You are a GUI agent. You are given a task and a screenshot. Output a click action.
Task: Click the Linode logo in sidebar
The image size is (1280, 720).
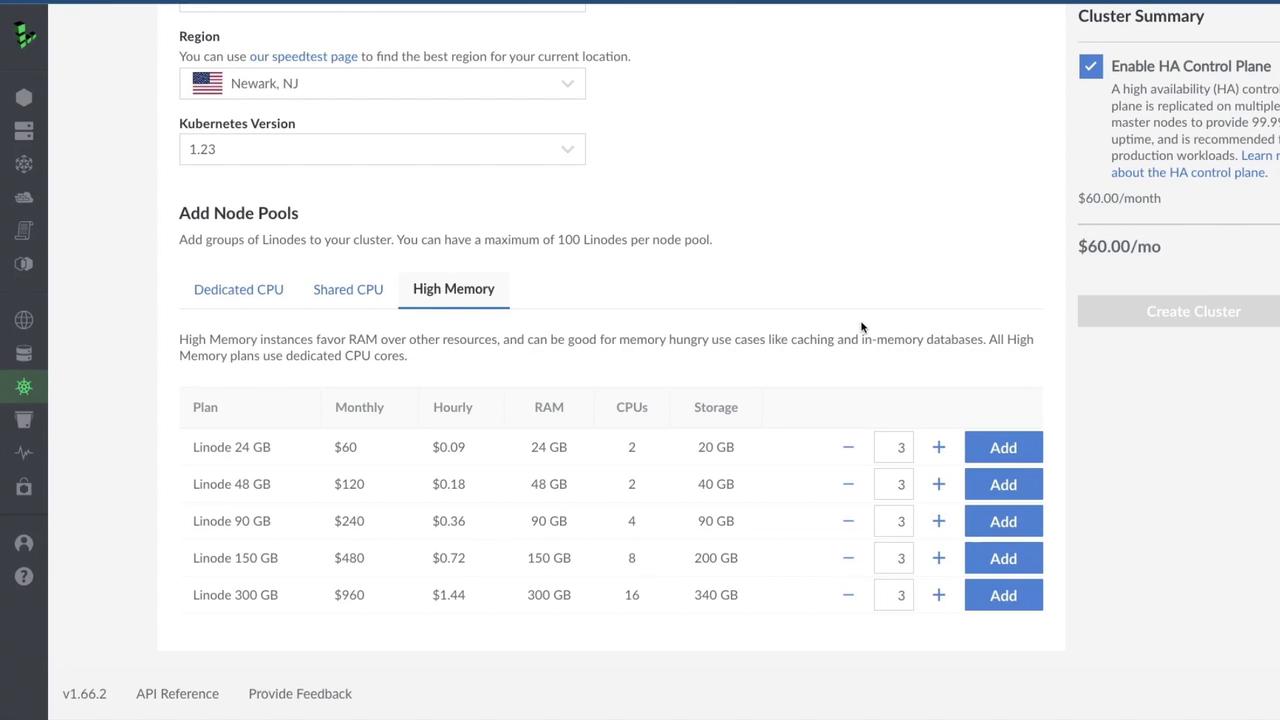click(25, 35)
